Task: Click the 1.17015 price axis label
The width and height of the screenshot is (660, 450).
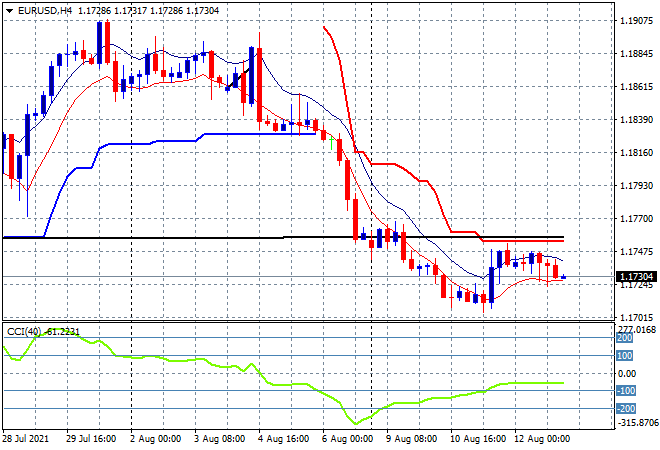Action: 637,318
